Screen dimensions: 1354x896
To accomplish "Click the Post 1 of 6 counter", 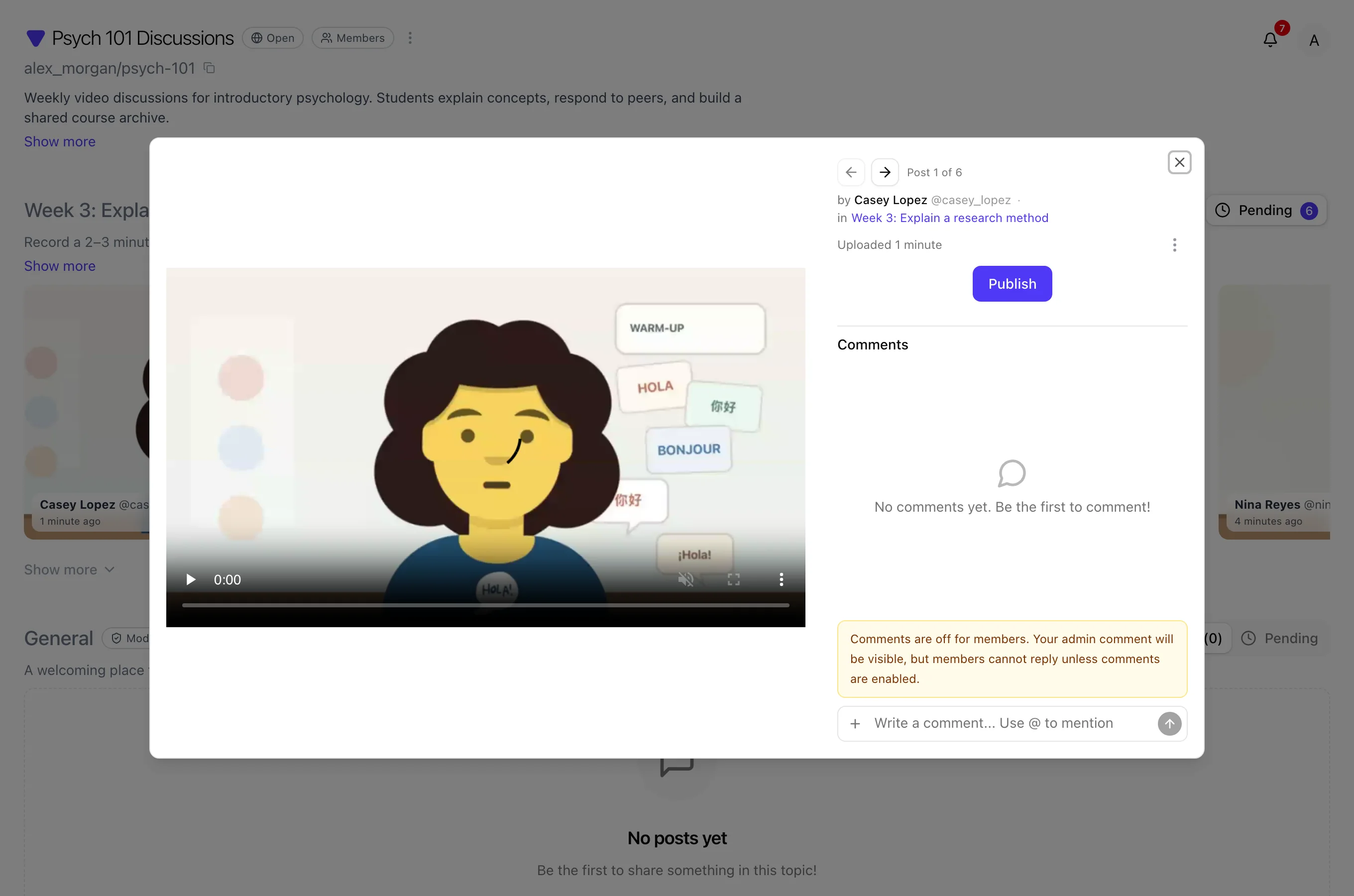I will pyautogui.click(x=934, y=173).
